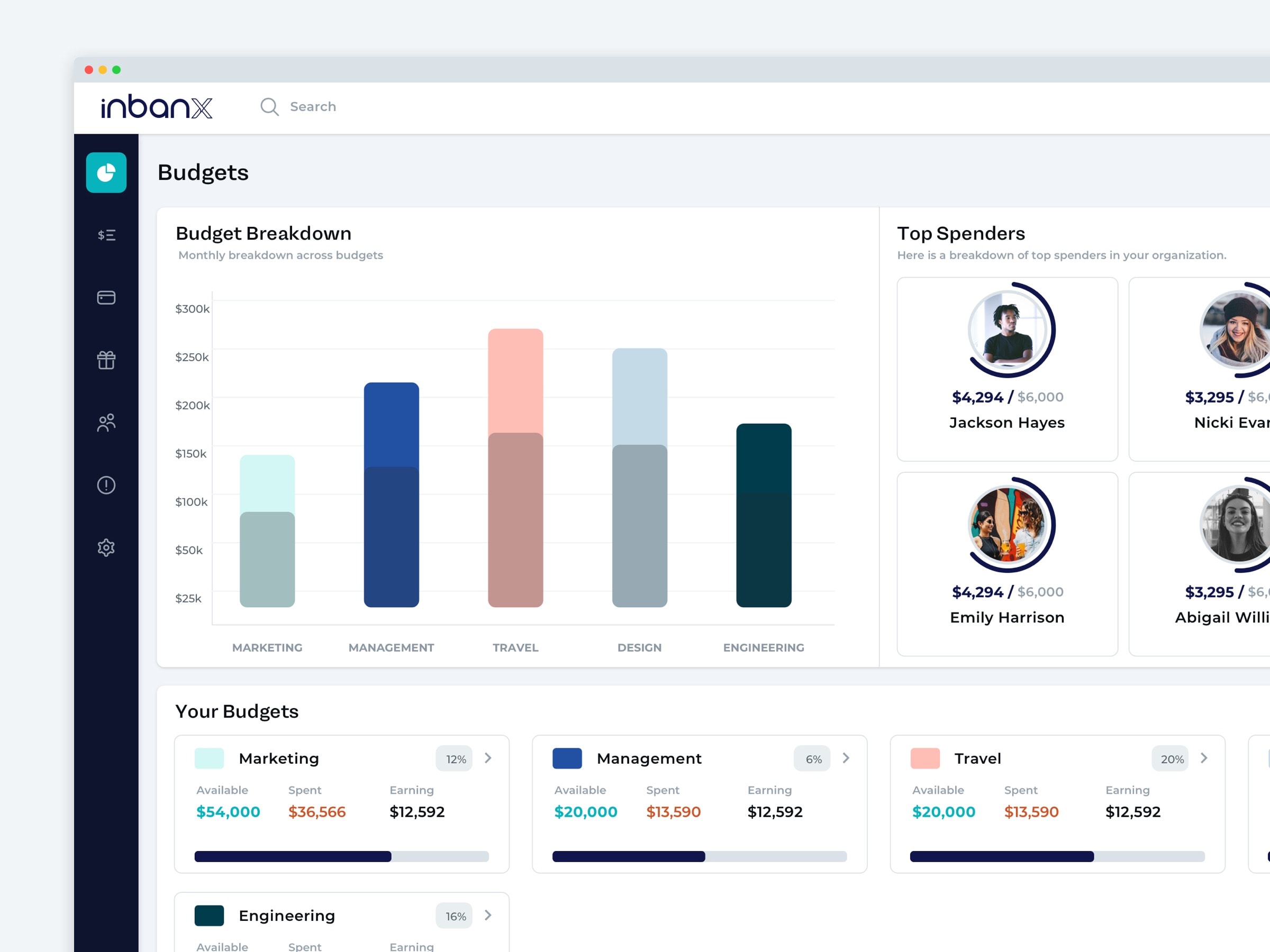Open the cards sidebar icon
This screenshot has height=952, width=1270.
tap(106, 298)
